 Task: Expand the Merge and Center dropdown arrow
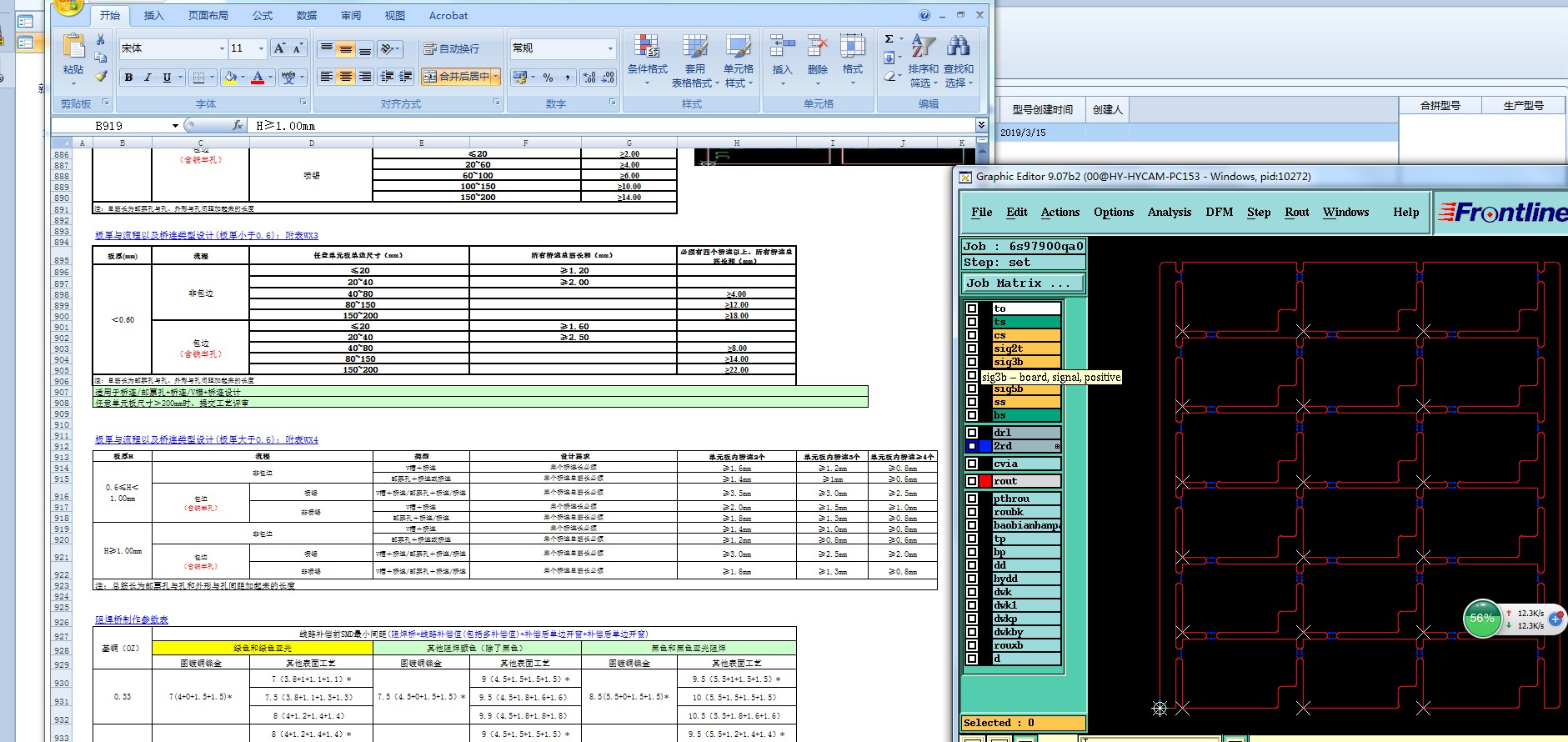pos(496,76)
